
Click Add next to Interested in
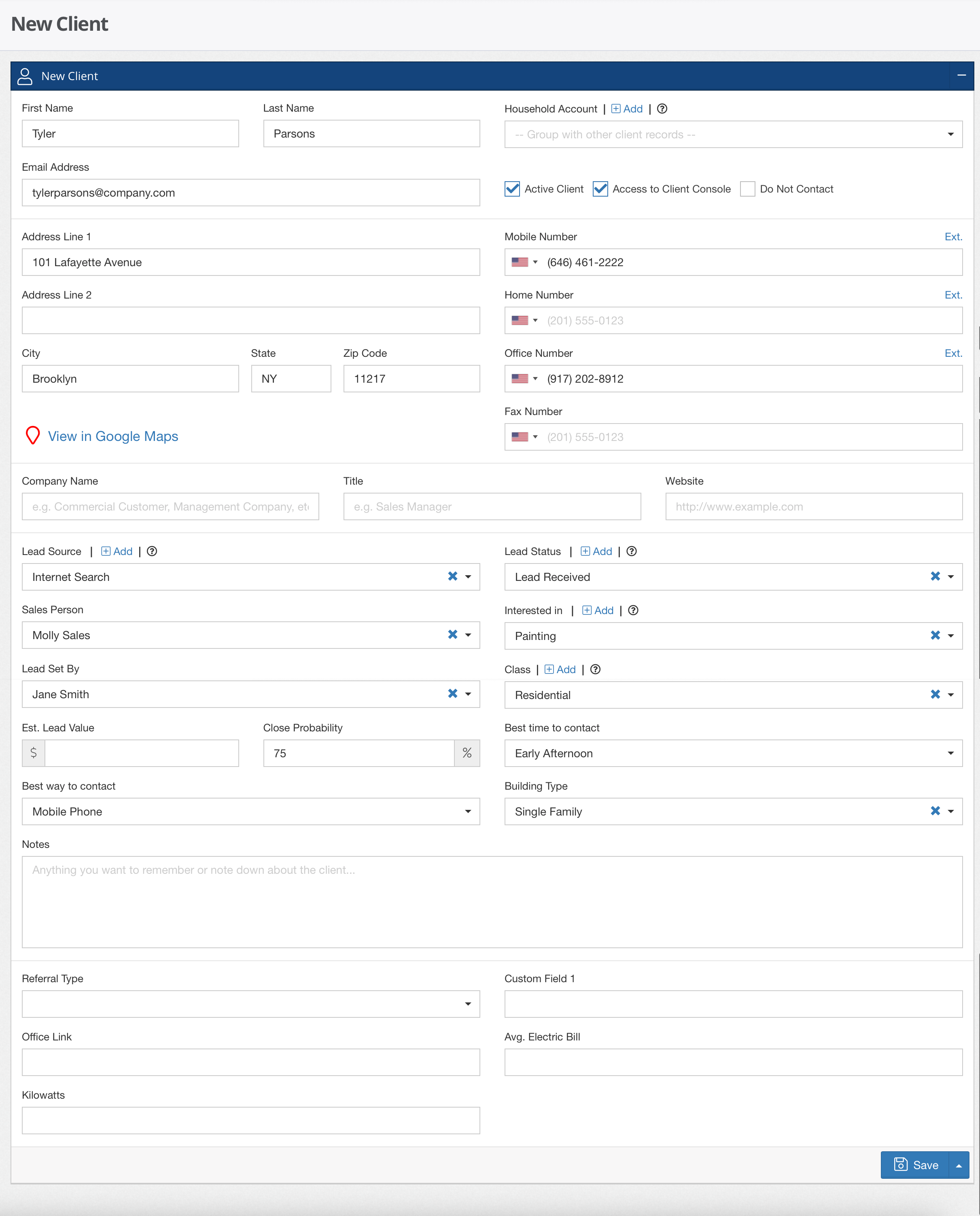point(597,610)
